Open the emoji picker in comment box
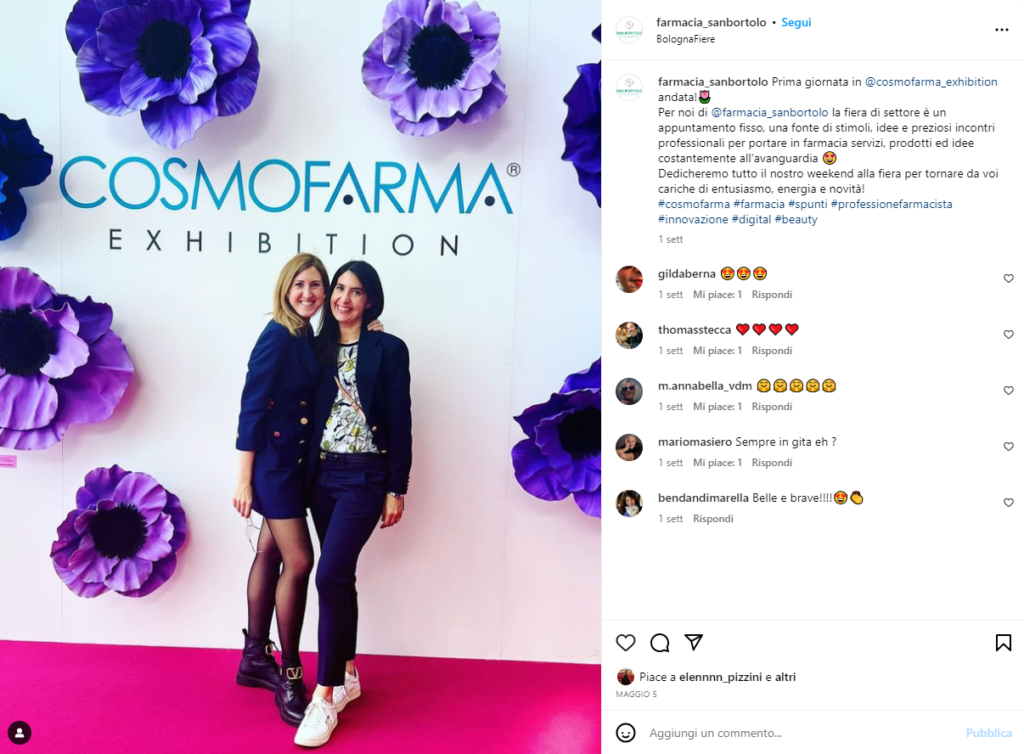 (x=626, y=733)
